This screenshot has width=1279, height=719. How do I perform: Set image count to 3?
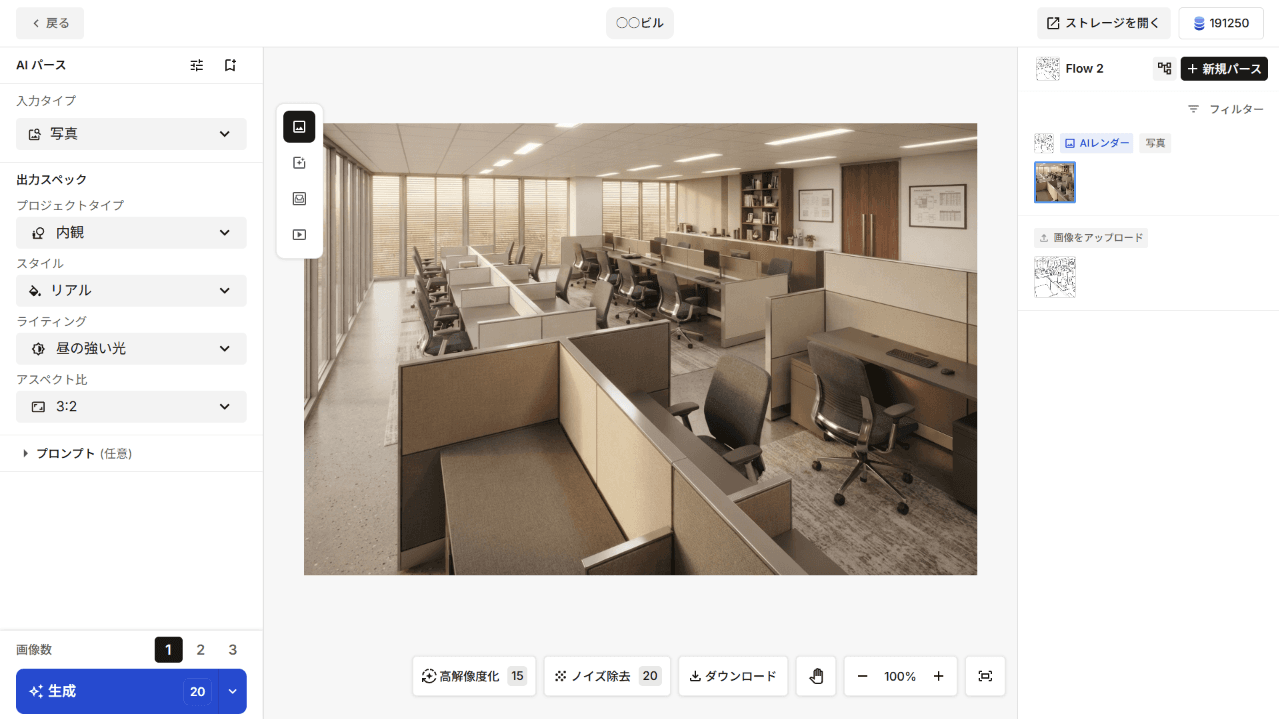233,650
